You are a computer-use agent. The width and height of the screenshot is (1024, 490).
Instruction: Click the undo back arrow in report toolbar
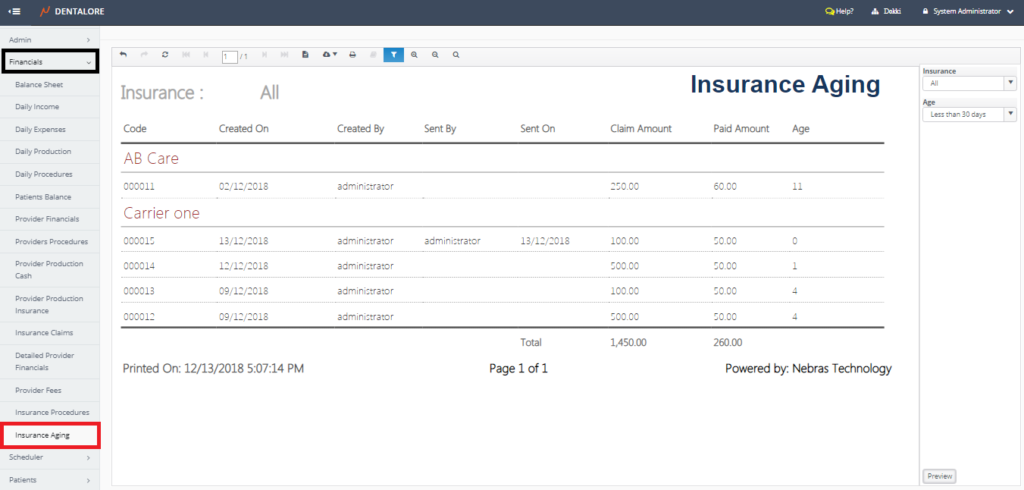pyautogui.click(x=123, y=55)
